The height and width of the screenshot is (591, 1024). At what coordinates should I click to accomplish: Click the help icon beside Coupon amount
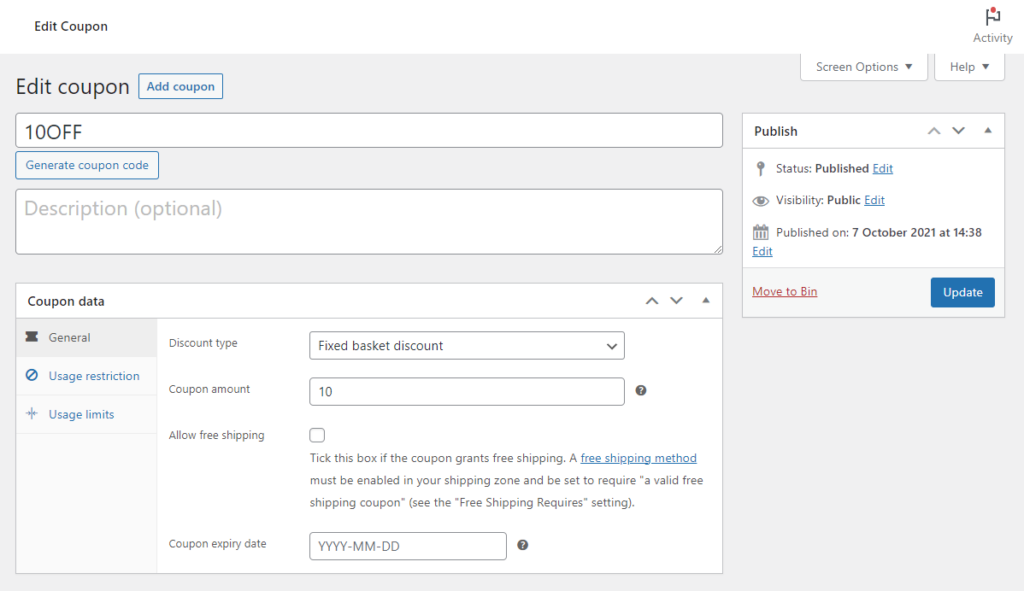(x=640, y=391)
